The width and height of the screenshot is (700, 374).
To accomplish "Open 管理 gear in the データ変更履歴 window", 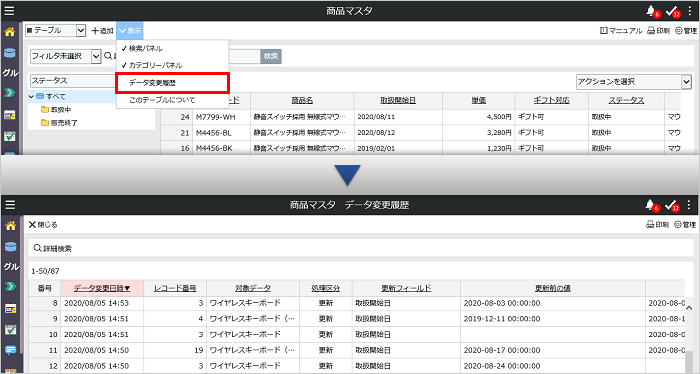I will coord(685,224).
